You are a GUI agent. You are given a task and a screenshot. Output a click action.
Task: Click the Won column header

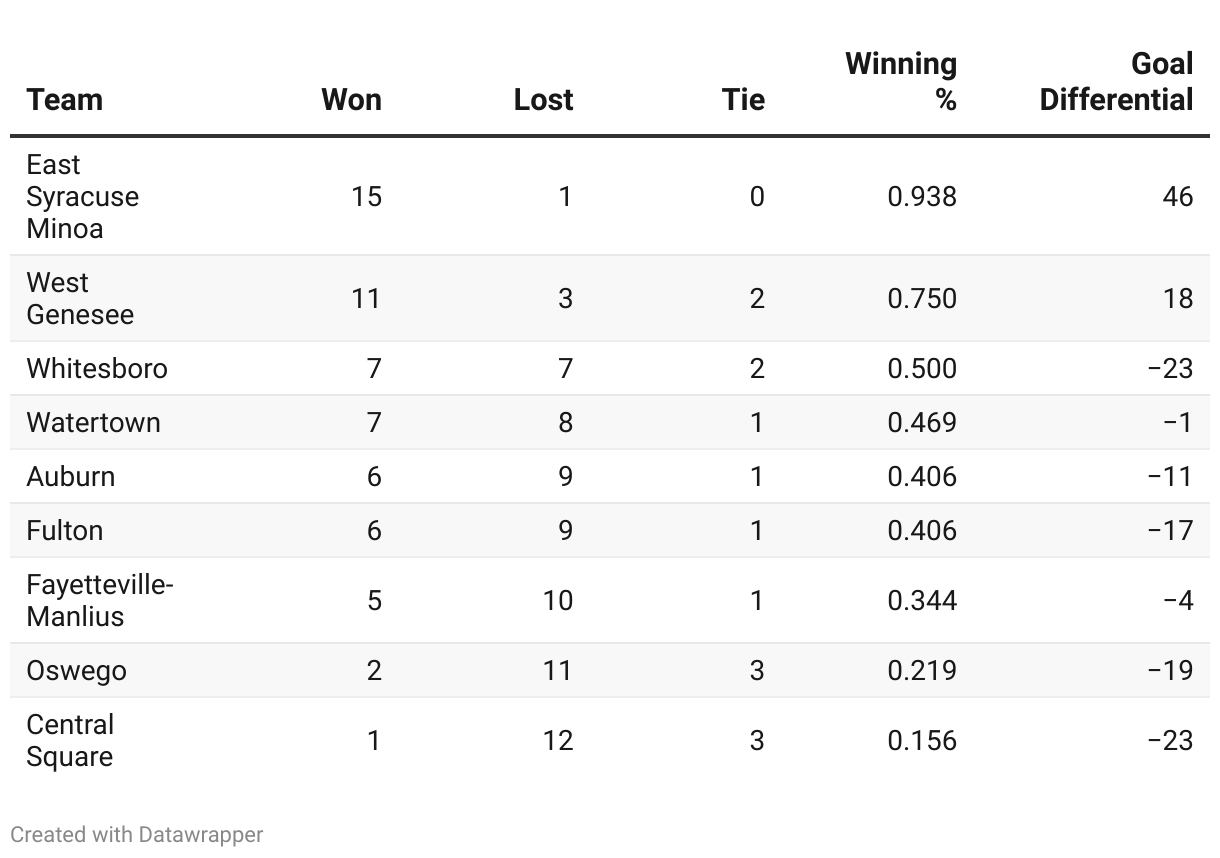click(351, 100)
